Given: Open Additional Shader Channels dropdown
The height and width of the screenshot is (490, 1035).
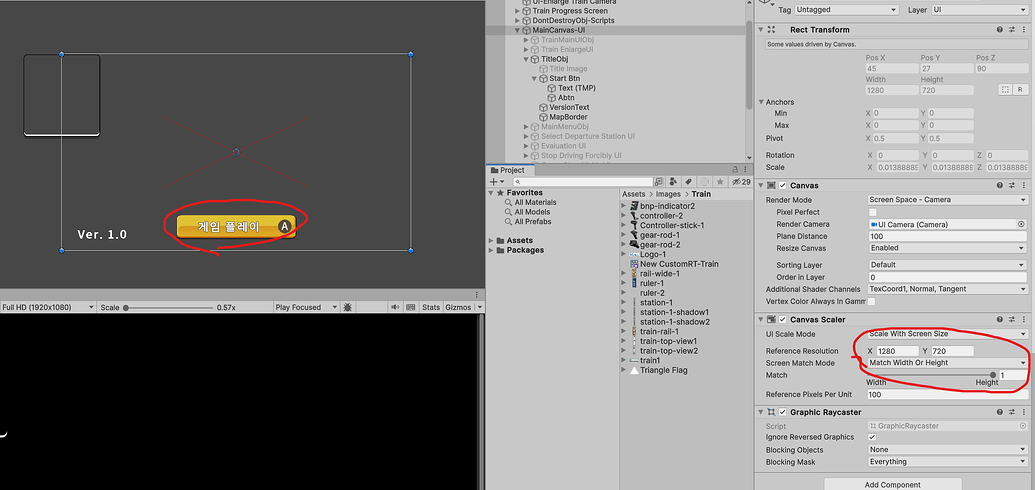Looking at the screenshot, I should point(948,289).
